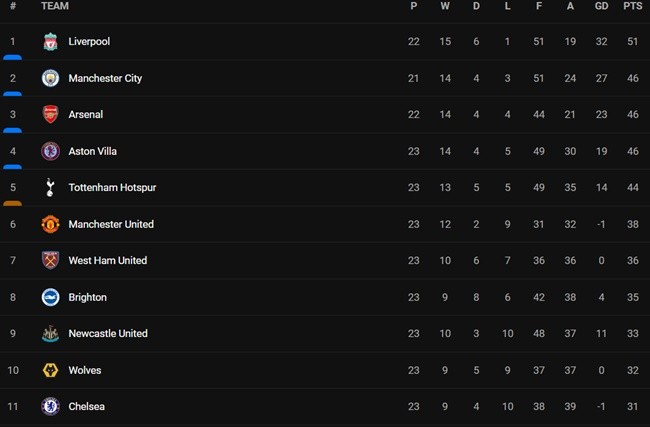Click the Newcastle United crest icon
This screenshot has width=650, height=427.
coord(50,334)
